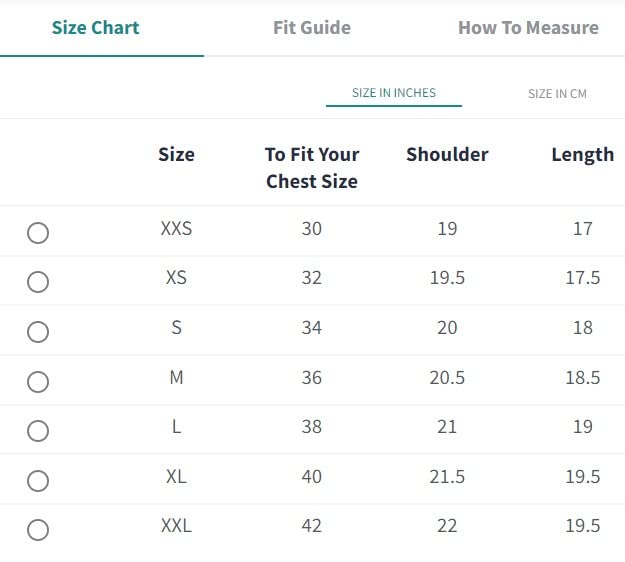This screenshot has height=562, width=625.
Task: Open the Fit Guide tab
Action: click(312, 28)
